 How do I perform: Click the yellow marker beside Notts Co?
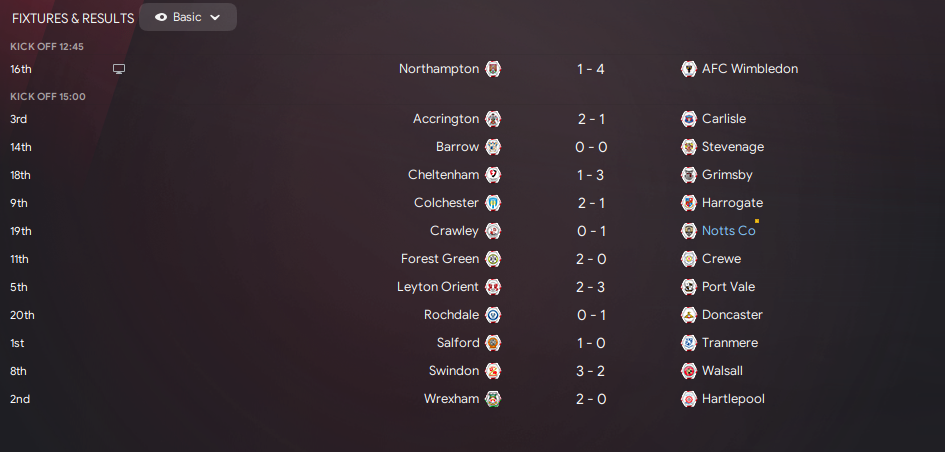point(757,221)
